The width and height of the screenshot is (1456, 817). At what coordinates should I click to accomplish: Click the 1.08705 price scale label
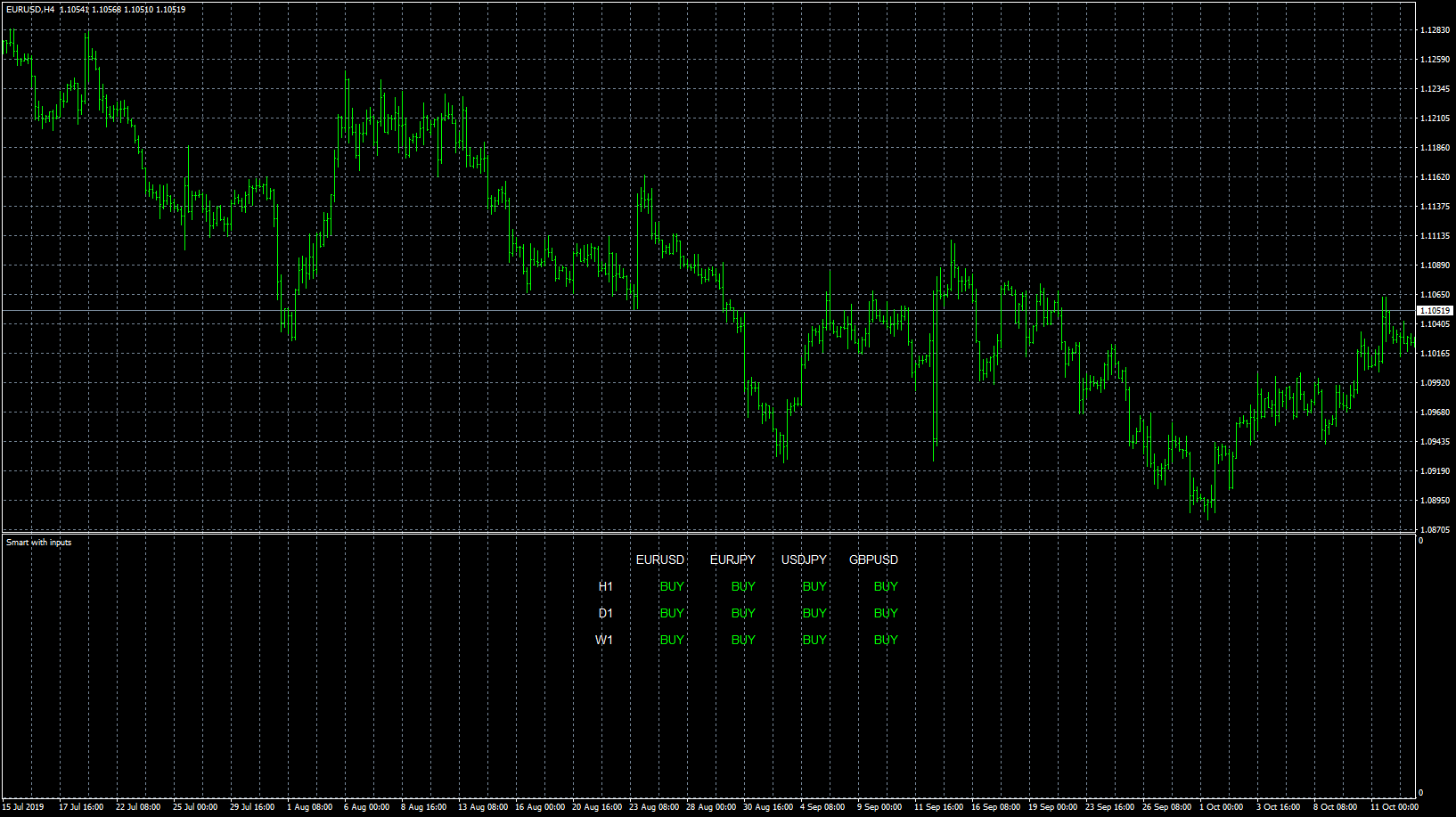(x=1435, y=530)
